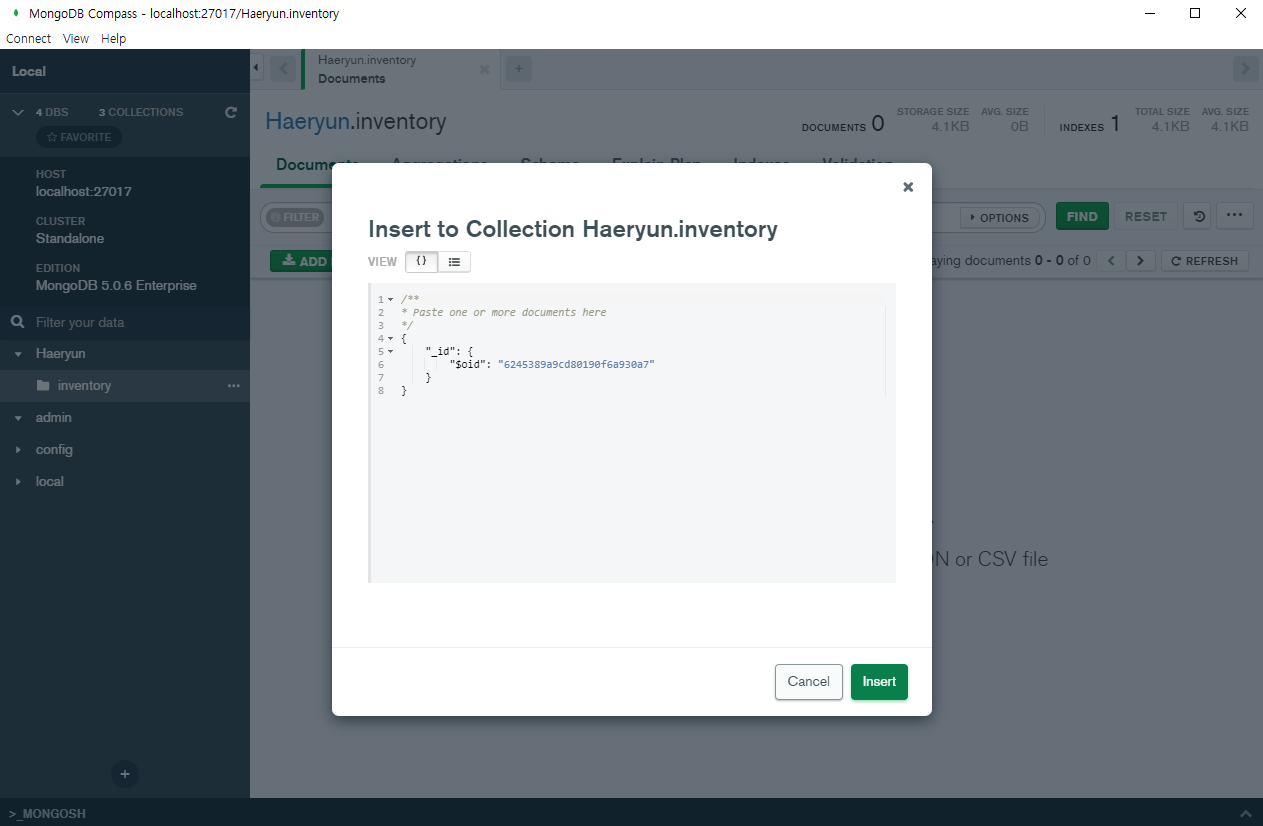Mark connection as Favorite
This screenshot has width=1263, height=826.
(x=79, y=137)
